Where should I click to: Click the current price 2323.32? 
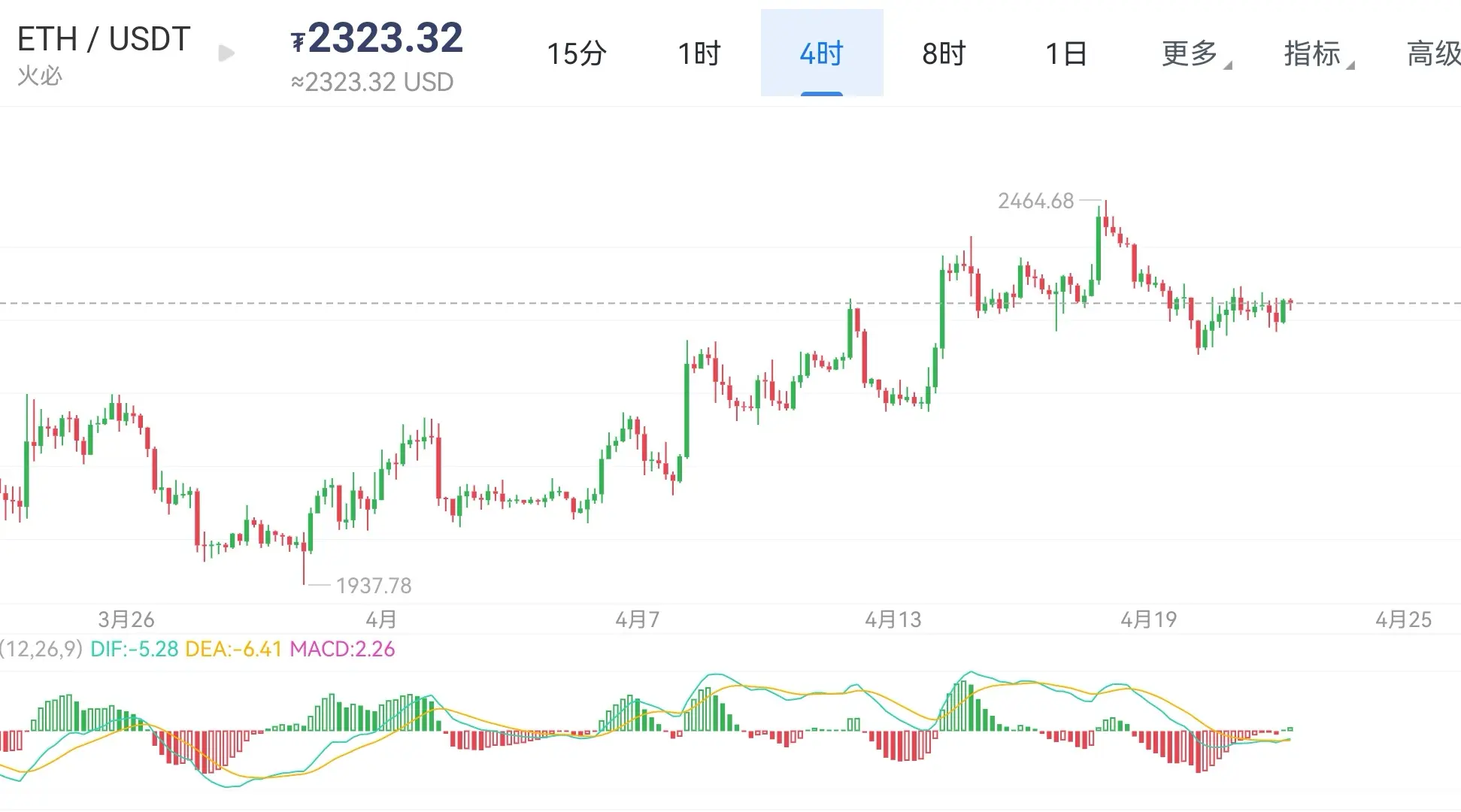click(x=385, y=38)
